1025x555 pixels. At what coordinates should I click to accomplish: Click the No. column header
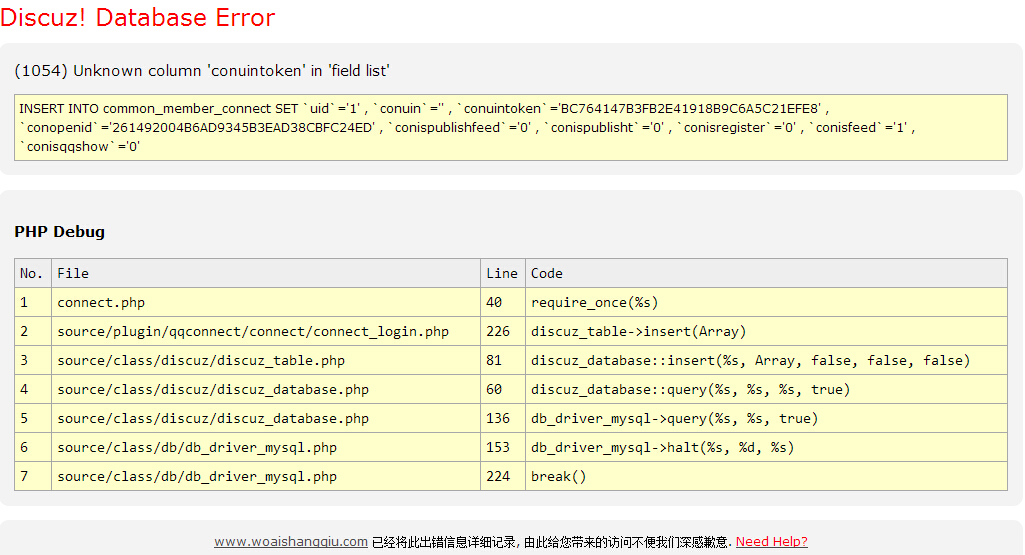tap(33, 273)
